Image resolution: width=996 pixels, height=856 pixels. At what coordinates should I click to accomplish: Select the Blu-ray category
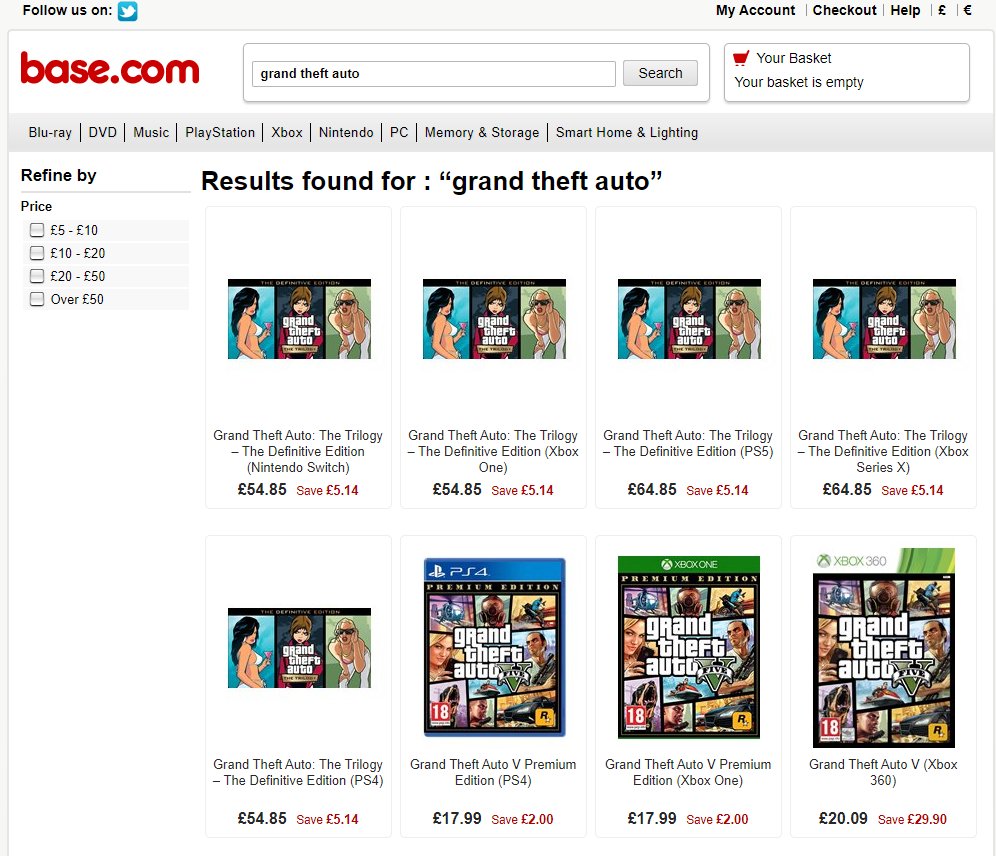tap(50, 132)
